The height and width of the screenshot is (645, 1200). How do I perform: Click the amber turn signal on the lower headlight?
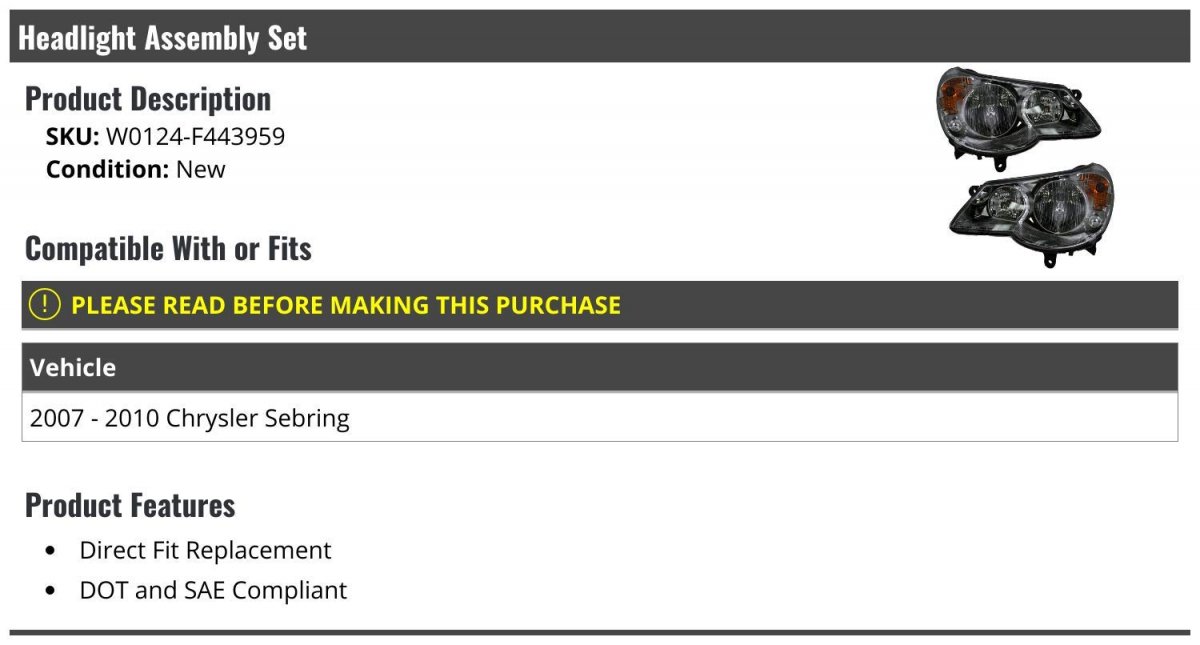tap(1097, 188)
